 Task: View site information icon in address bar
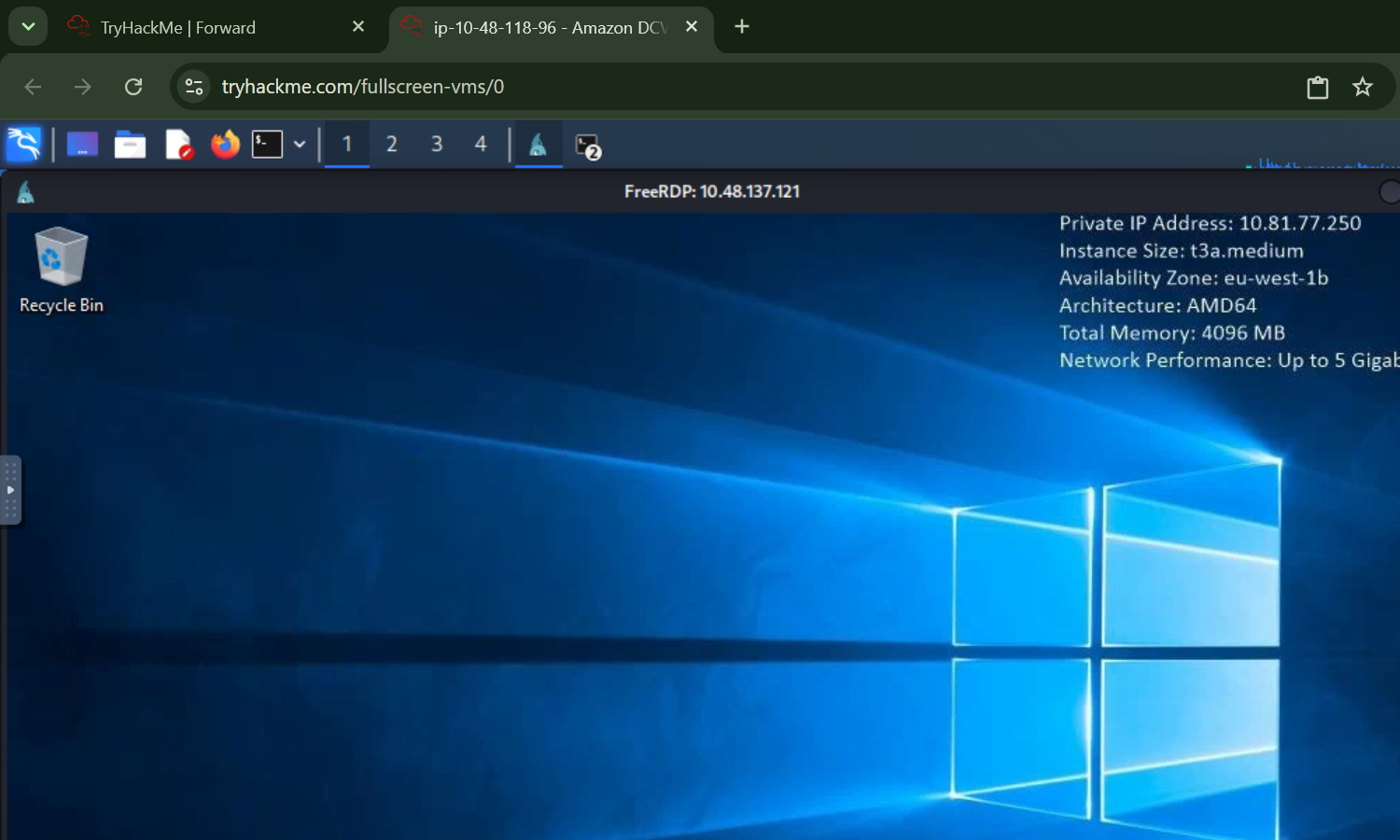click(x=194, y=87)
